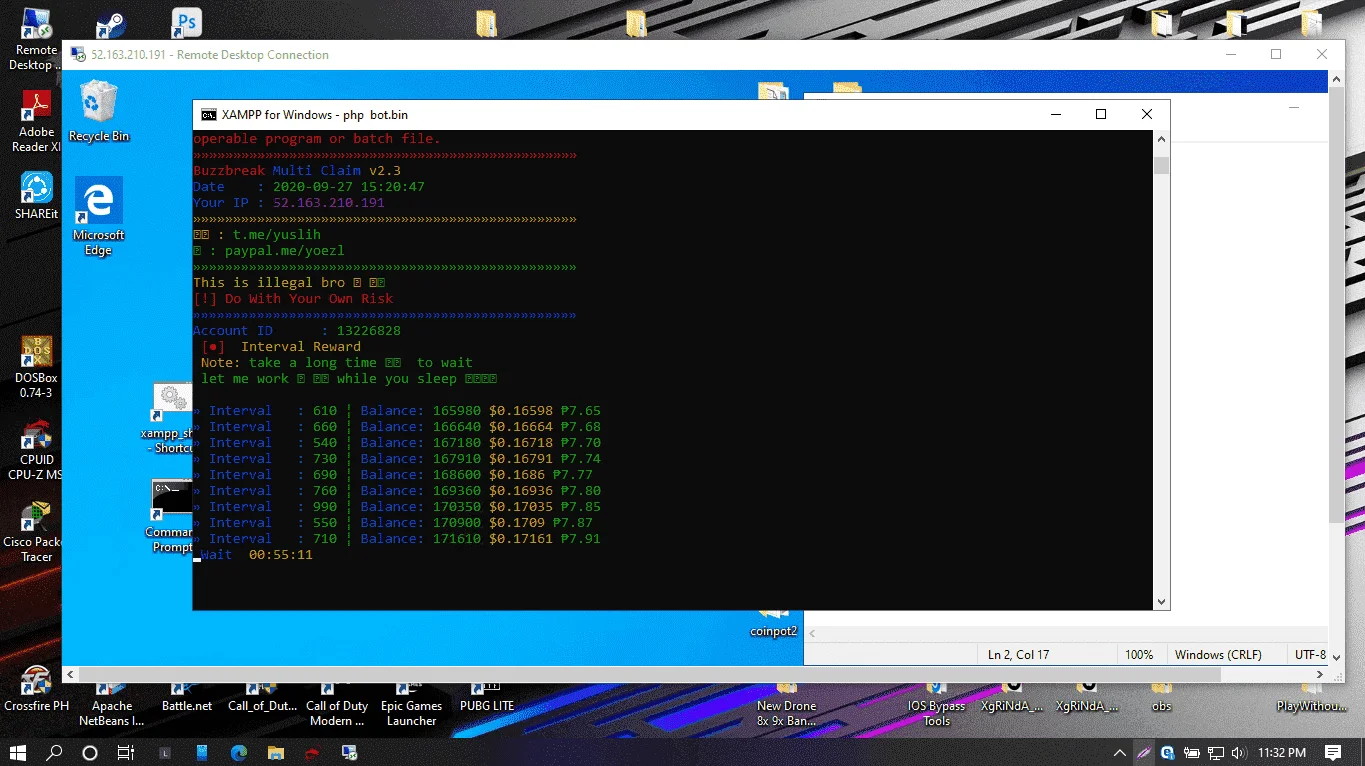
Task: Select the Epic Games Launcher shortcut
Action: pyautogui.click(x=411, y=703)
